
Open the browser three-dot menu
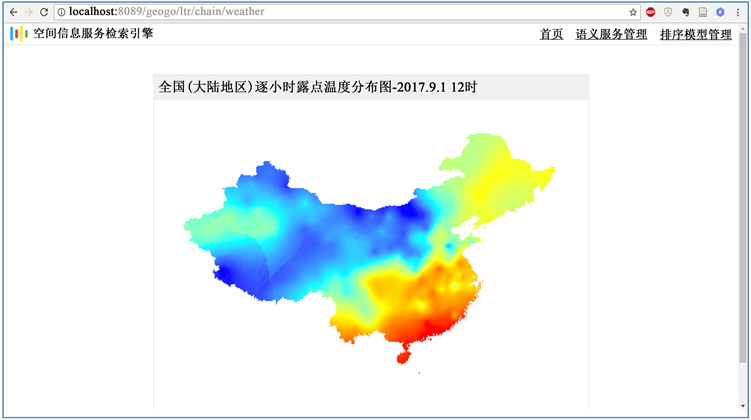(738, 12)
